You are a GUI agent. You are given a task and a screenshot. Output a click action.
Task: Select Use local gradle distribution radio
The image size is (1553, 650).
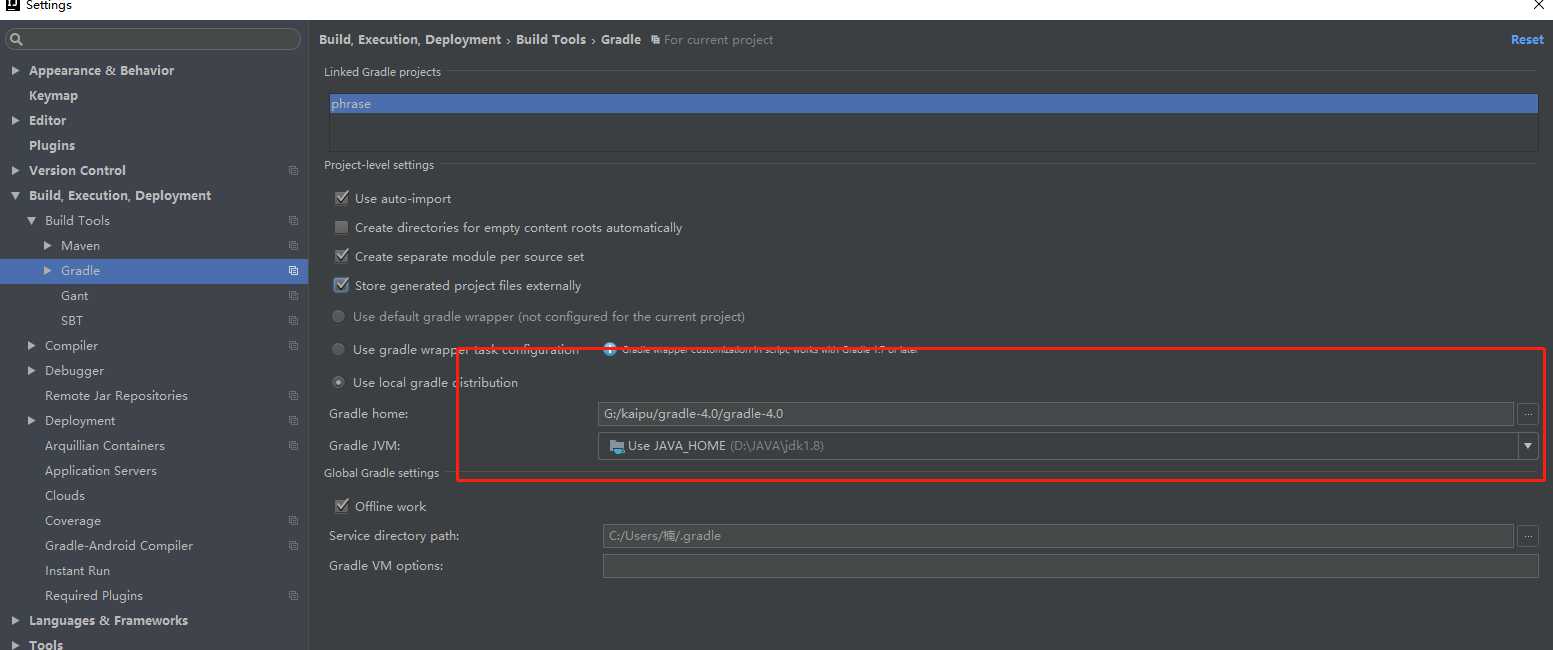point(339,382)
